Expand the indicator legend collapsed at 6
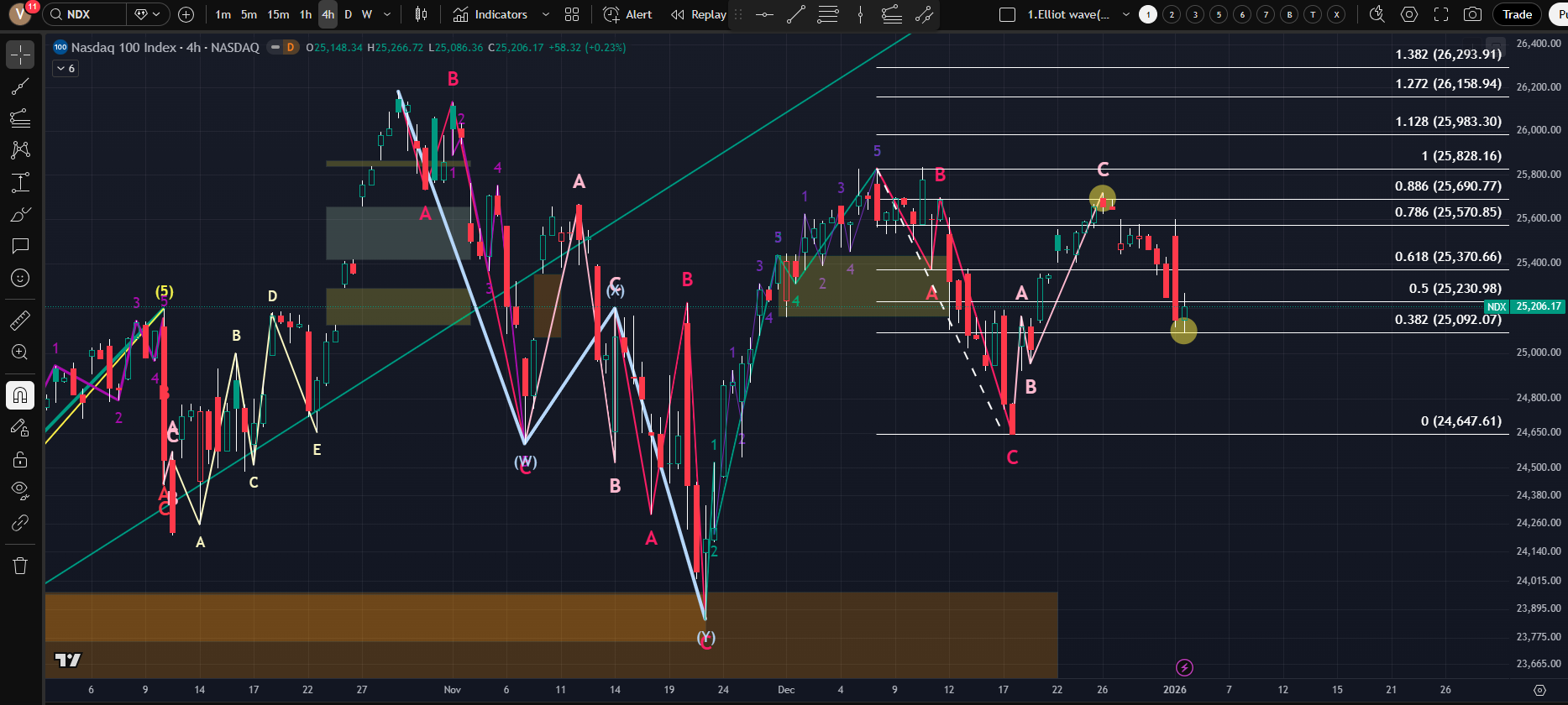The image size is (1568, 705). coord(66,69)
